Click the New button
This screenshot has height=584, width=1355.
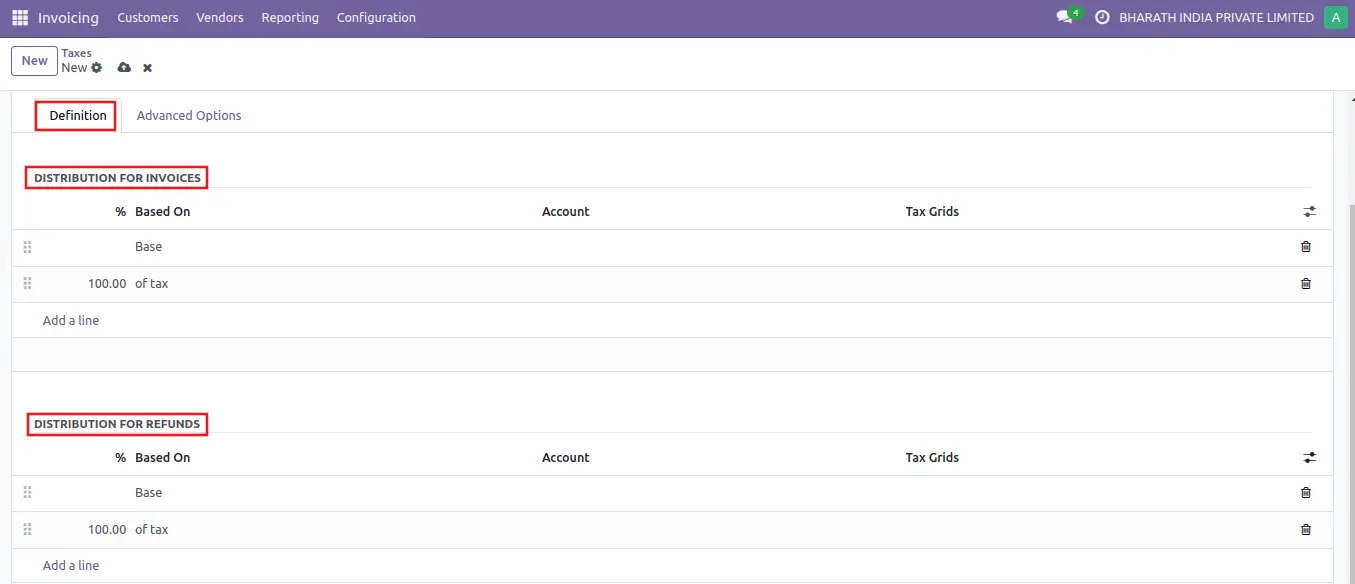coord(35,61)
